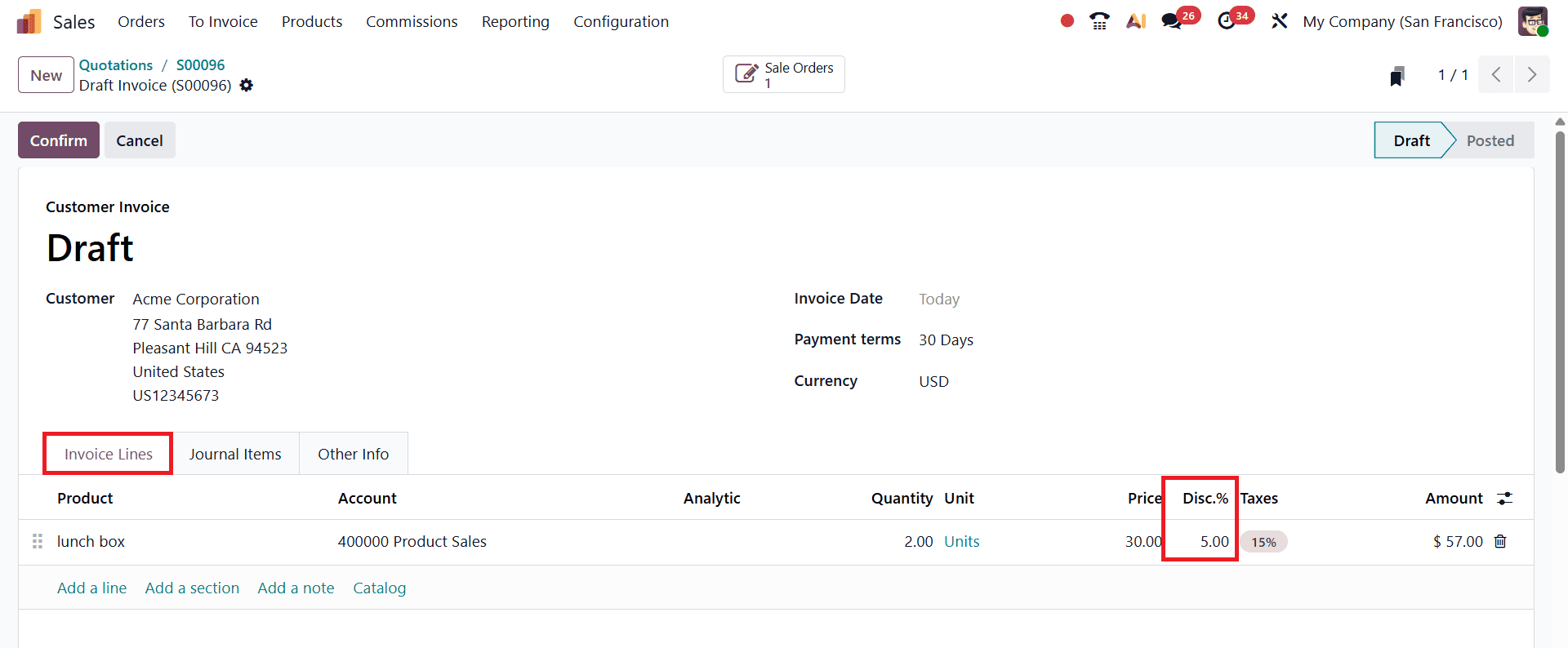Open company switcher My Company (San Francisco)
This screenshot has height=648, width=1568.
[1402, 21]
